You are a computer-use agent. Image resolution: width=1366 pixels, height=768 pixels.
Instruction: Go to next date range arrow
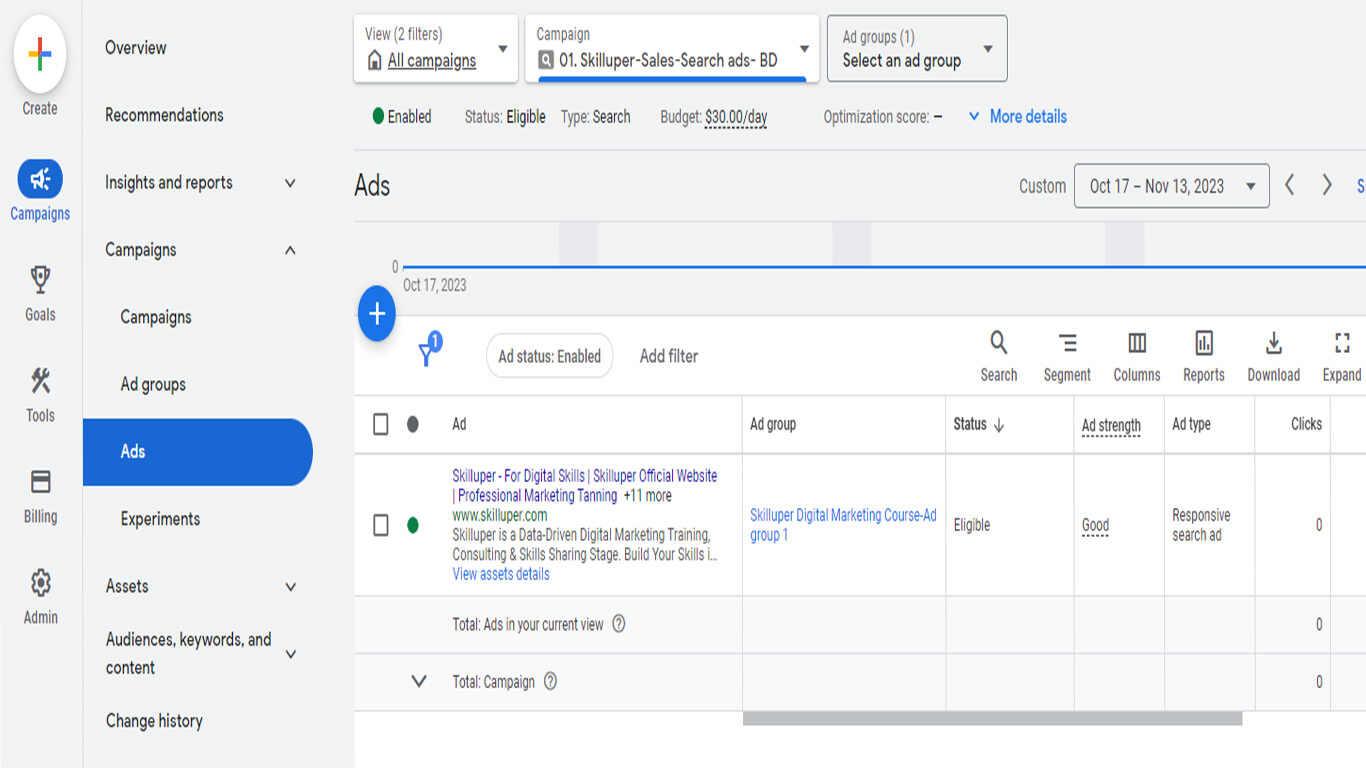click(x=1327, y=185)
